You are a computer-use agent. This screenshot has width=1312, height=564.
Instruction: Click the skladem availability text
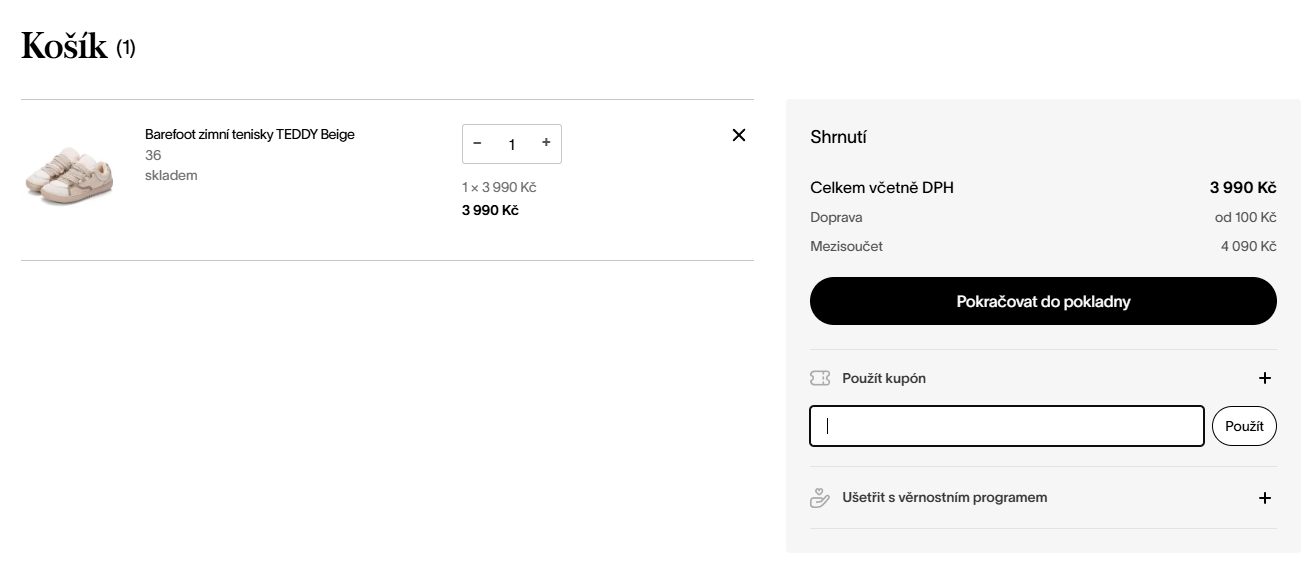[171, 175]
